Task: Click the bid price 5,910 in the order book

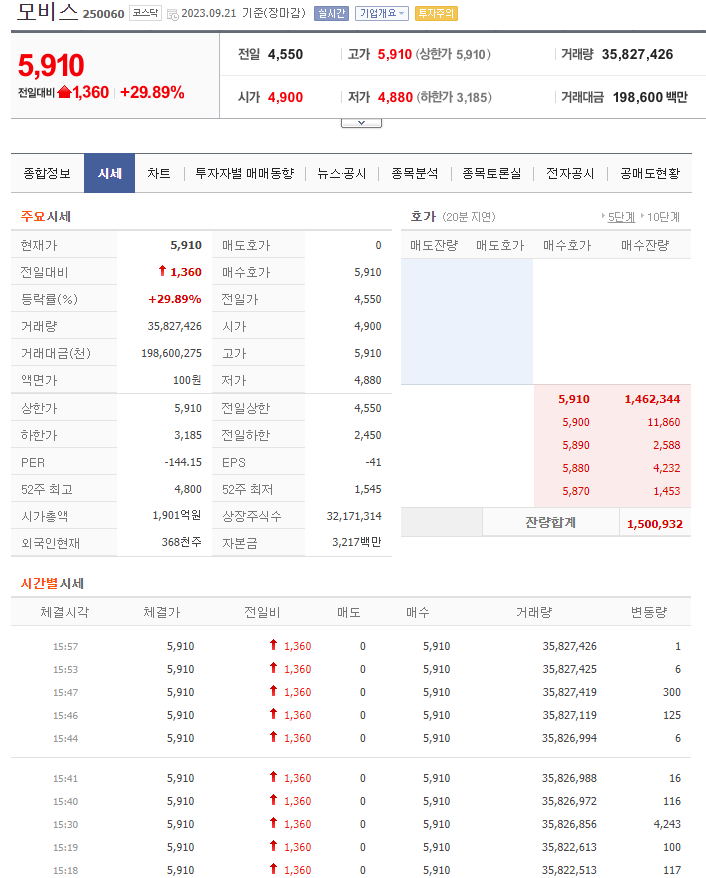Action: point(573,399)
